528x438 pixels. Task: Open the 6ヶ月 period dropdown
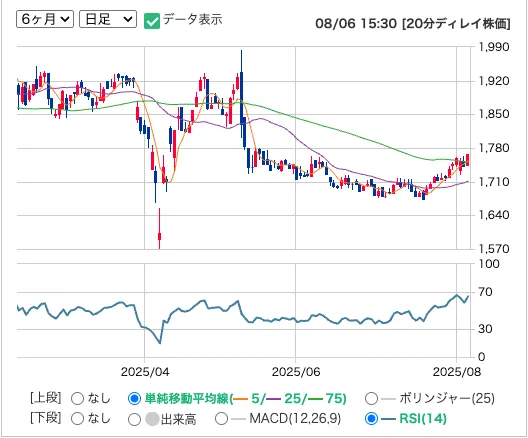coord(45,19)
